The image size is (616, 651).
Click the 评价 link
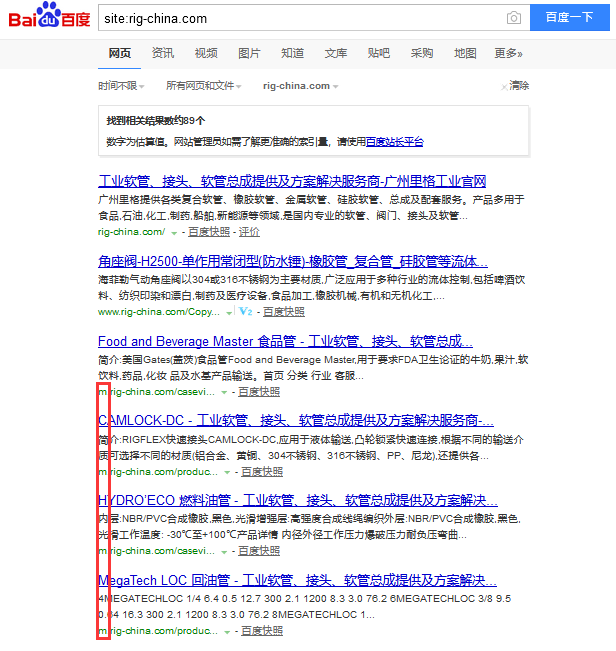[x=249, y=232]
